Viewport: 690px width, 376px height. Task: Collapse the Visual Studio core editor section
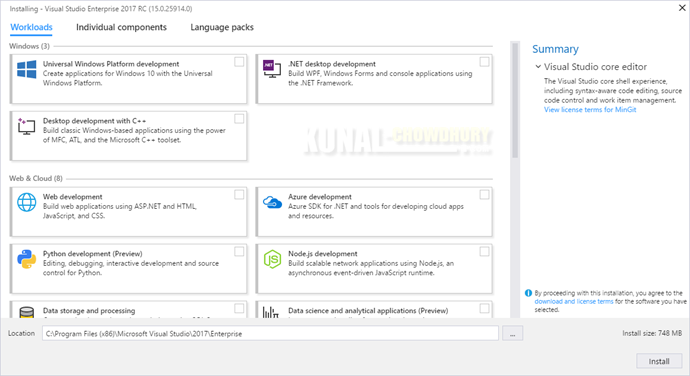(x=538, y=66)
